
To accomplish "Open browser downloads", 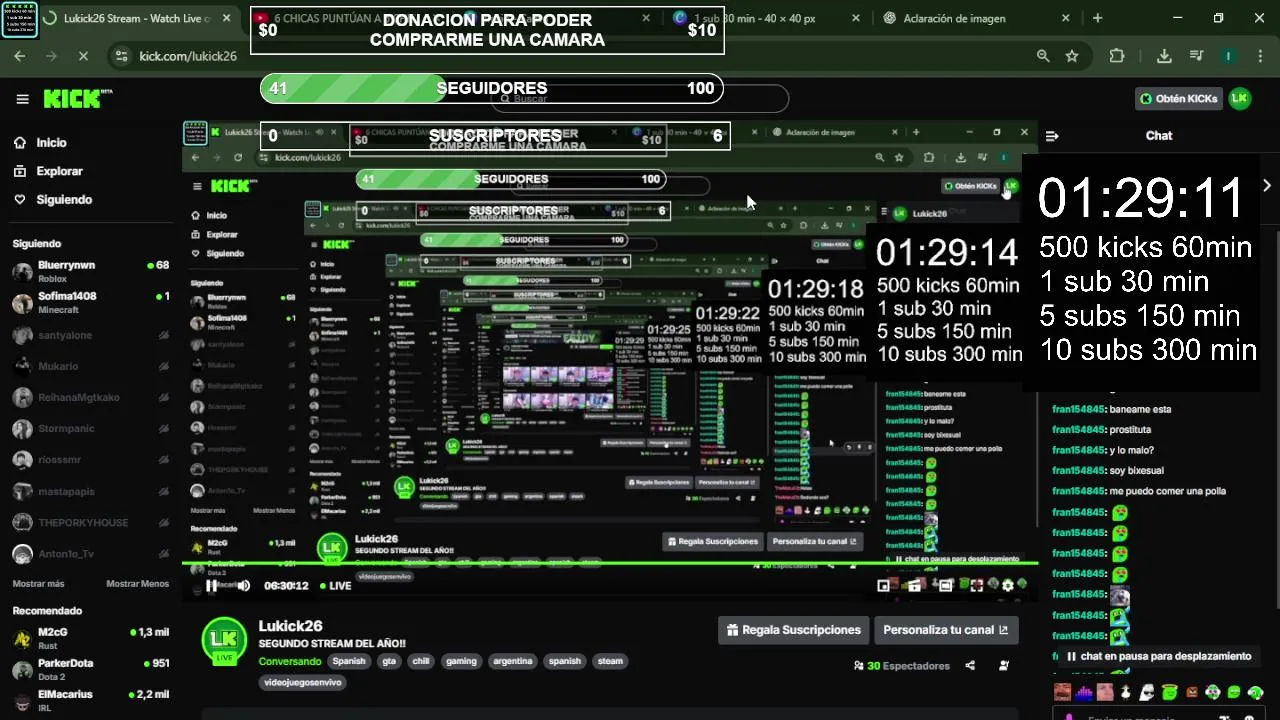I will click(x=1164, y=56).
